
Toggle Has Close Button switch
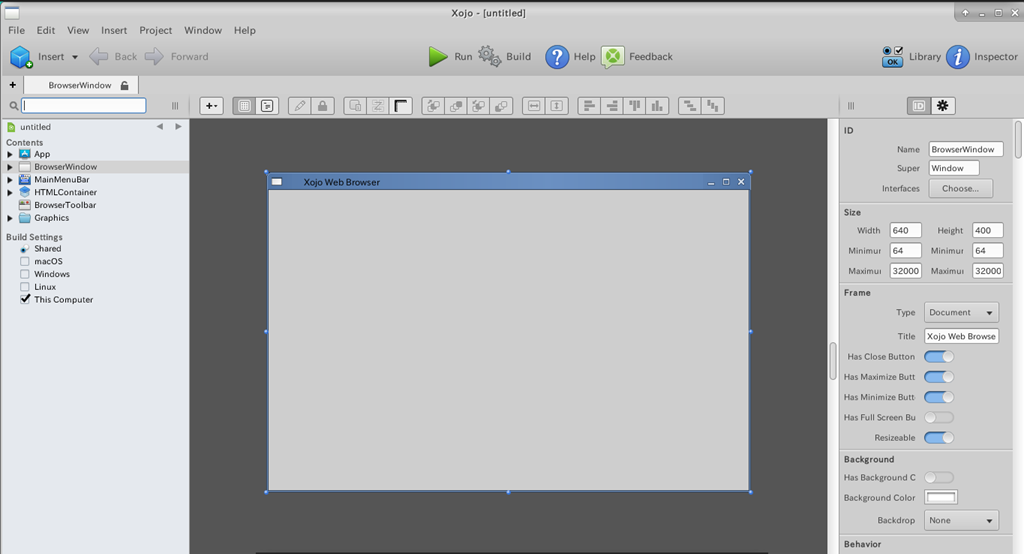coord(938,357)
